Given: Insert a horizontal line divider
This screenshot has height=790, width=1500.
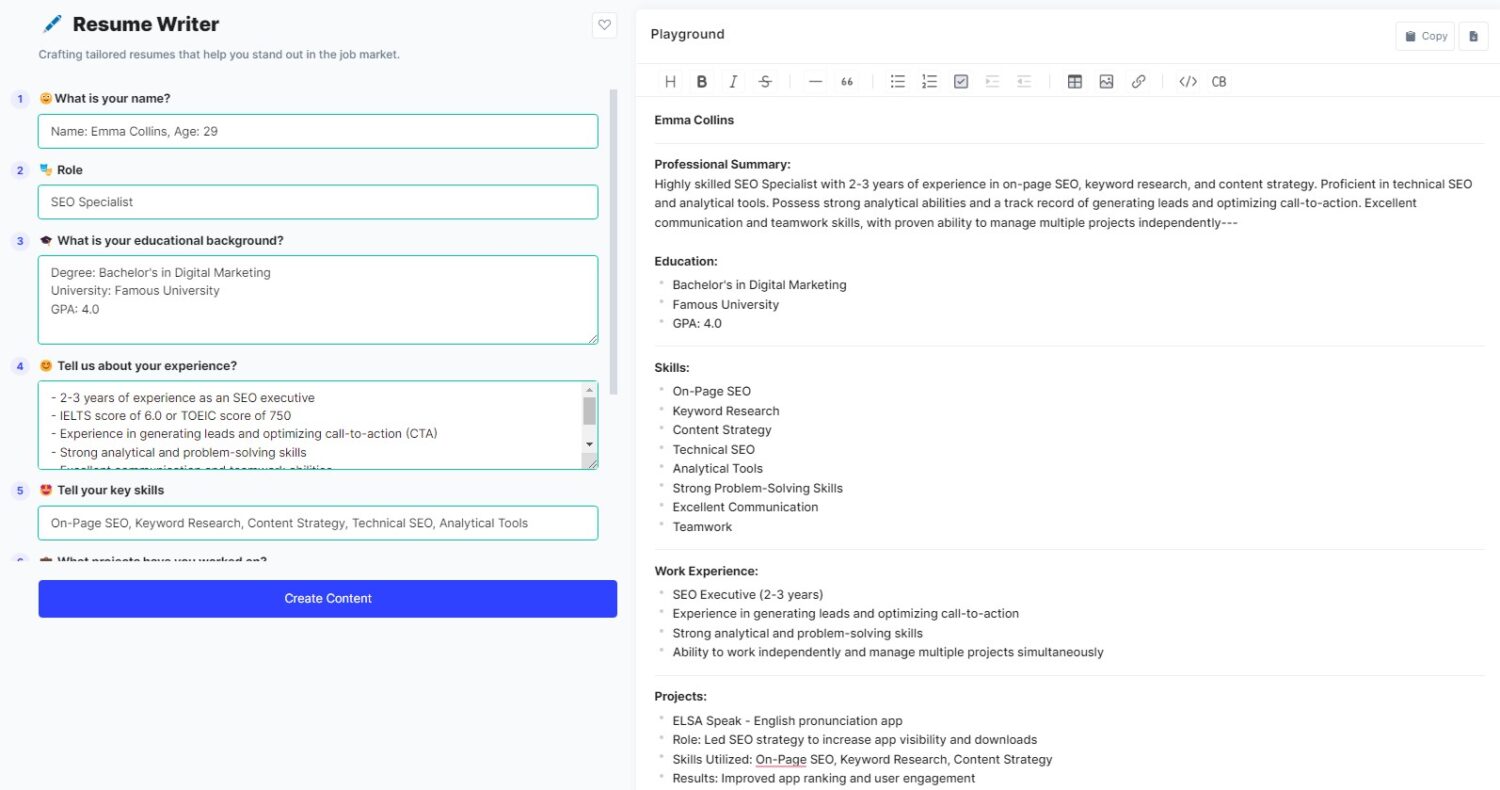Looking at the screenshot, I should click(x=815, y=82).
